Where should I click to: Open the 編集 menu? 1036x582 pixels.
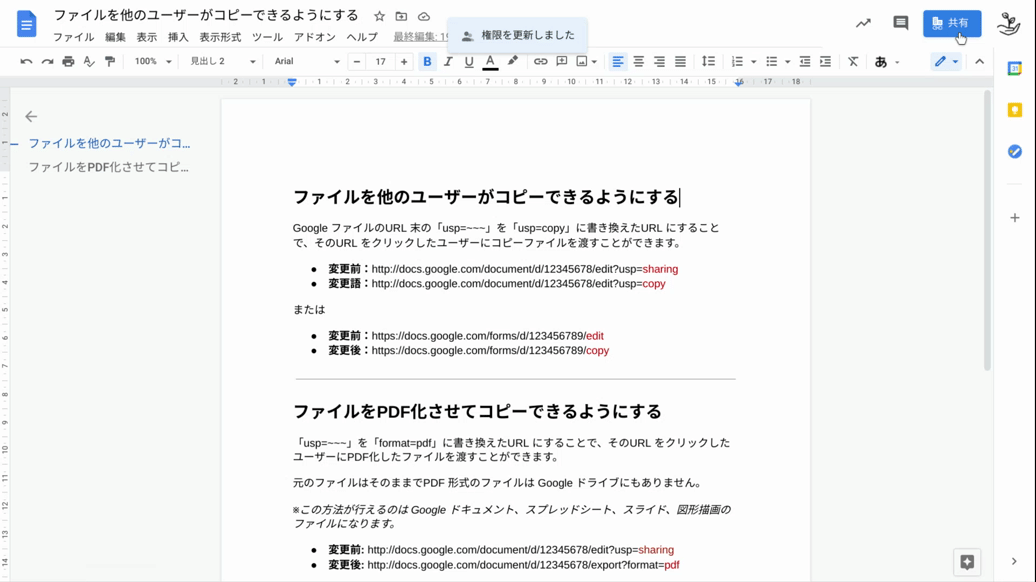115,37
